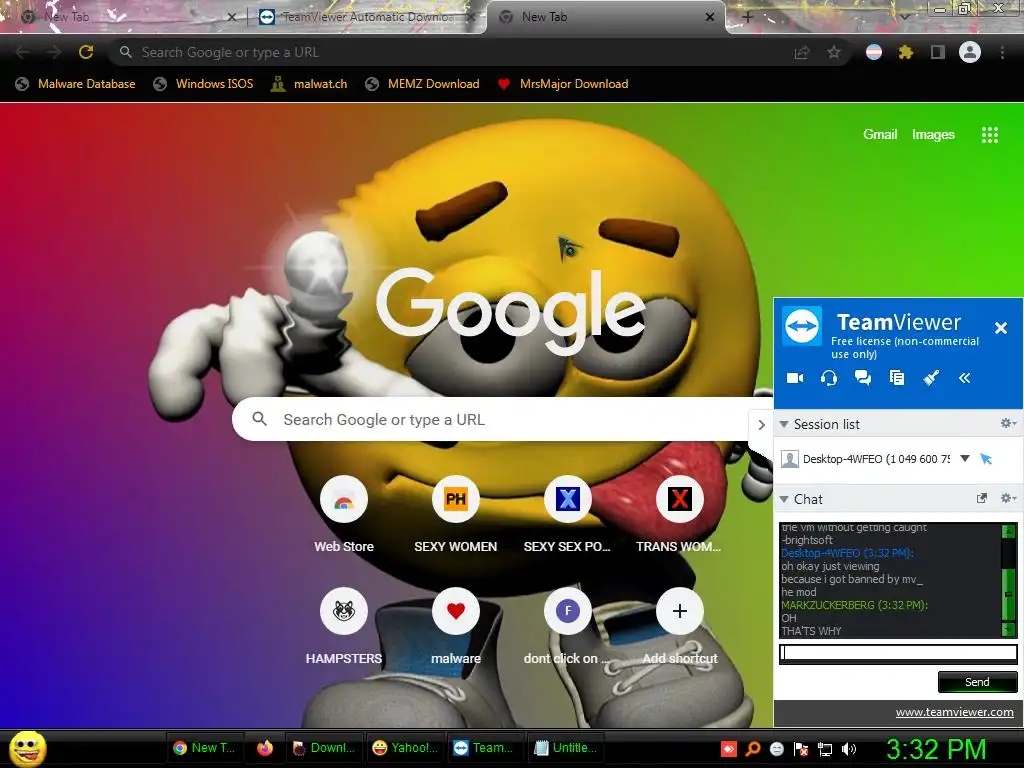Click the chat message input field

tap(898, 653)
